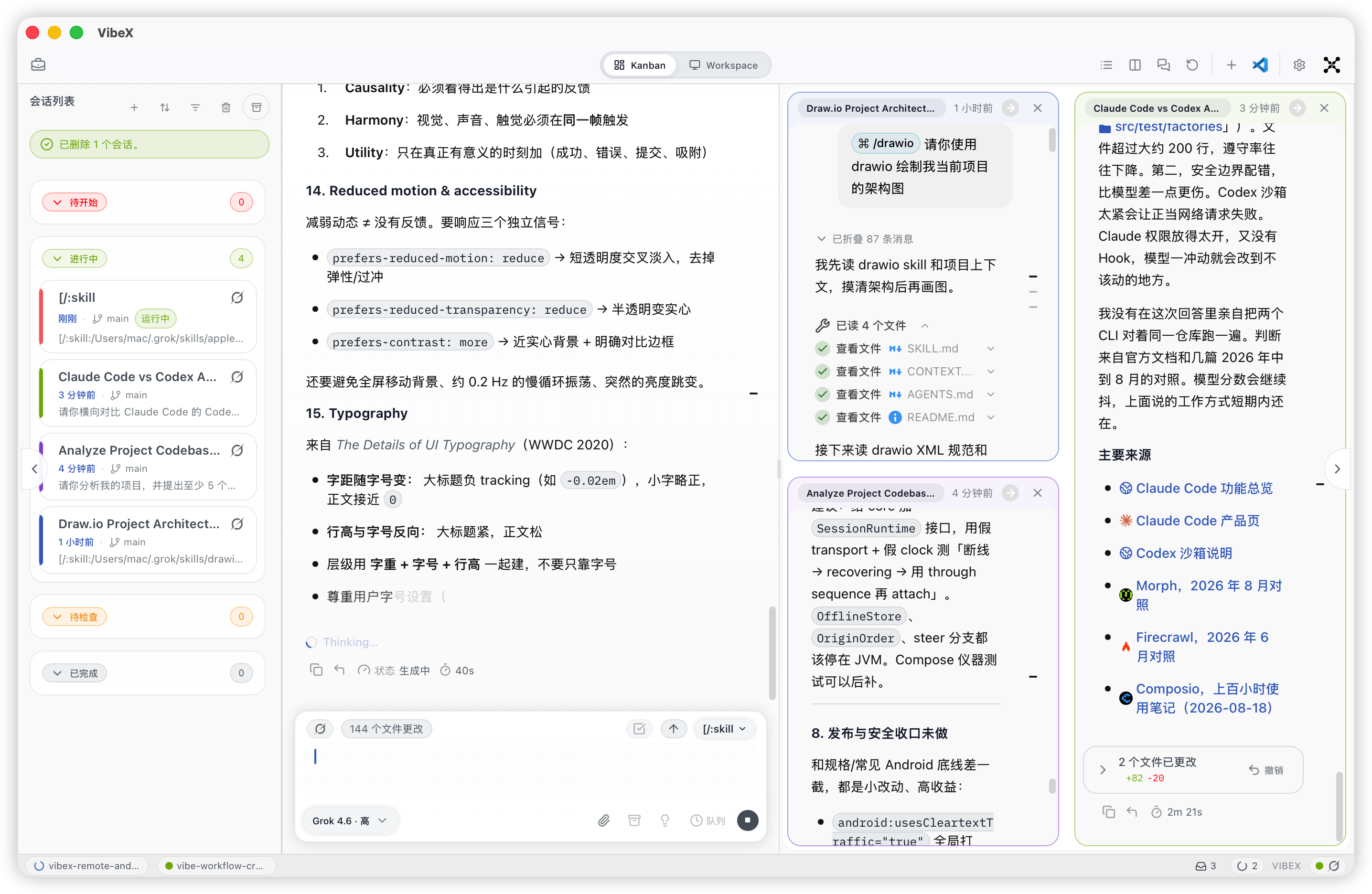
Task: Send message with up arrow icon
Action: click(673, 729)
